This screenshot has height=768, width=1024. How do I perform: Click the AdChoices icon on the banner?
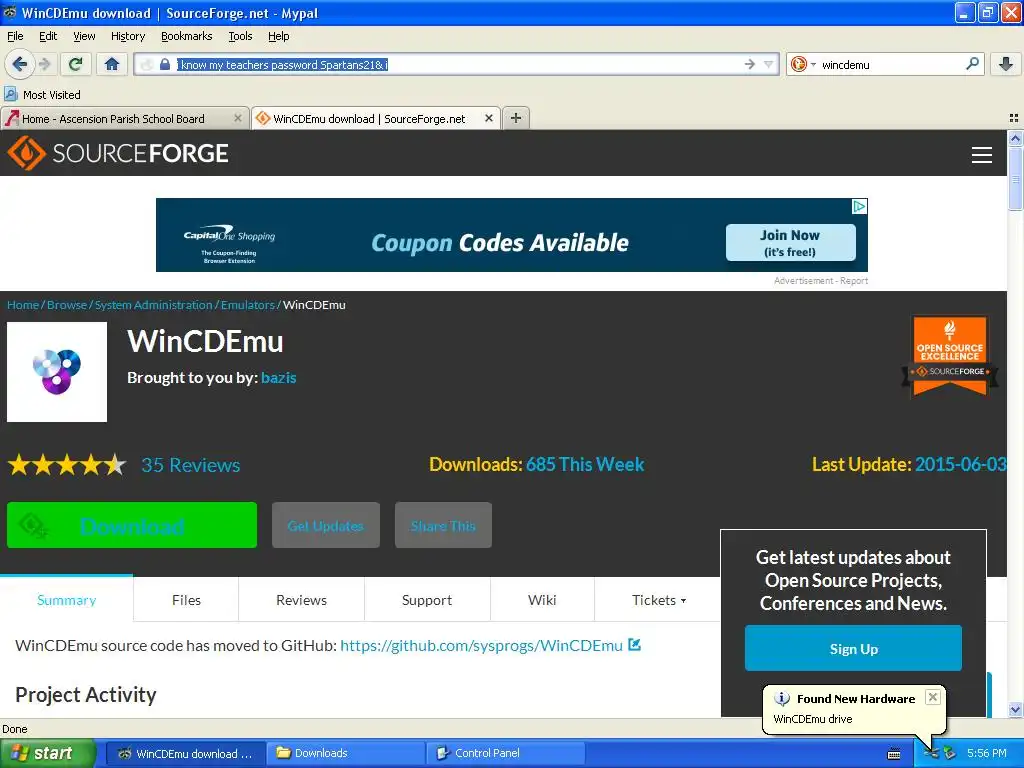click(x=859, y=206)
